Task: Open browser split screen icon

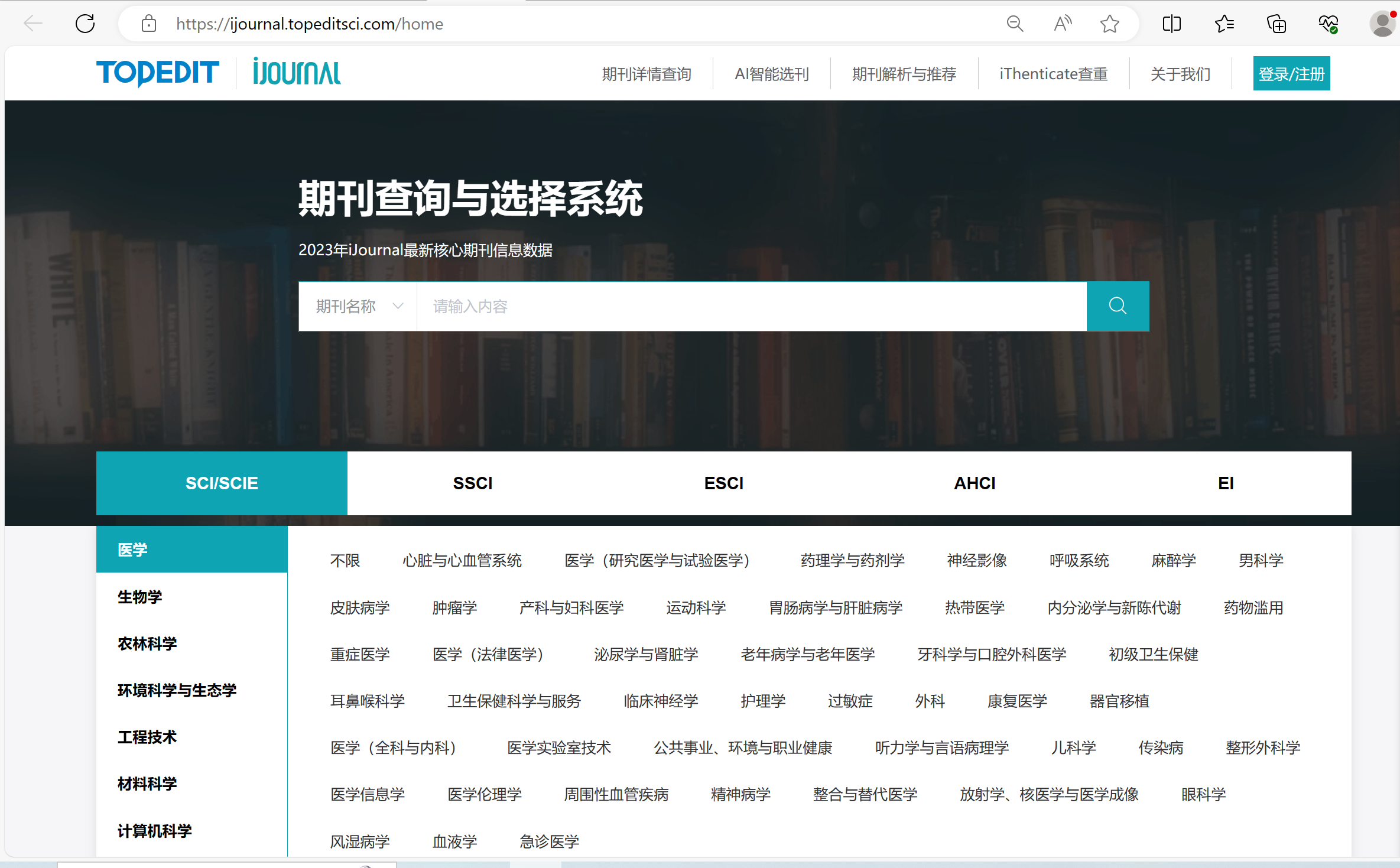Action: click(1171, 24)
